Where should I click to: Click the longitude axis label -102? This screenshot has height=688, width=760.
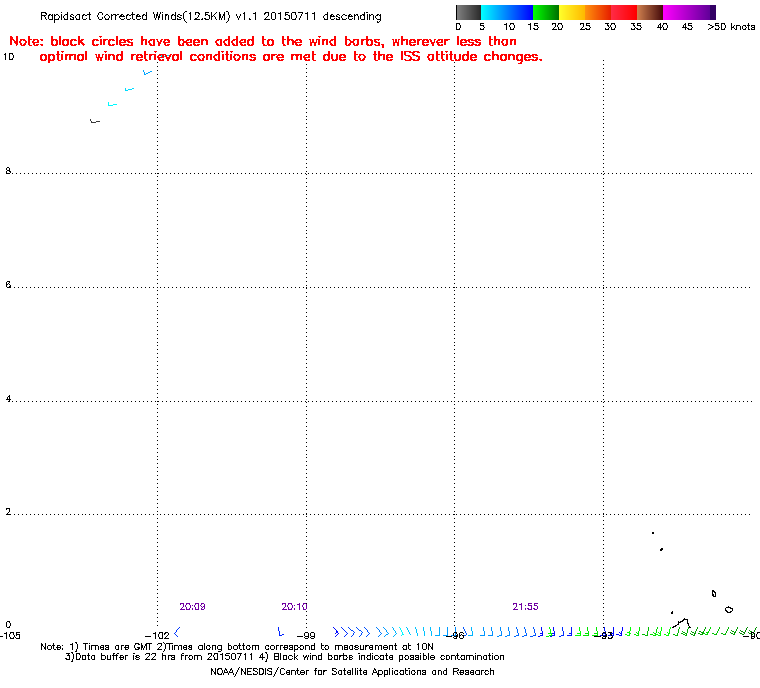[157, 635]
